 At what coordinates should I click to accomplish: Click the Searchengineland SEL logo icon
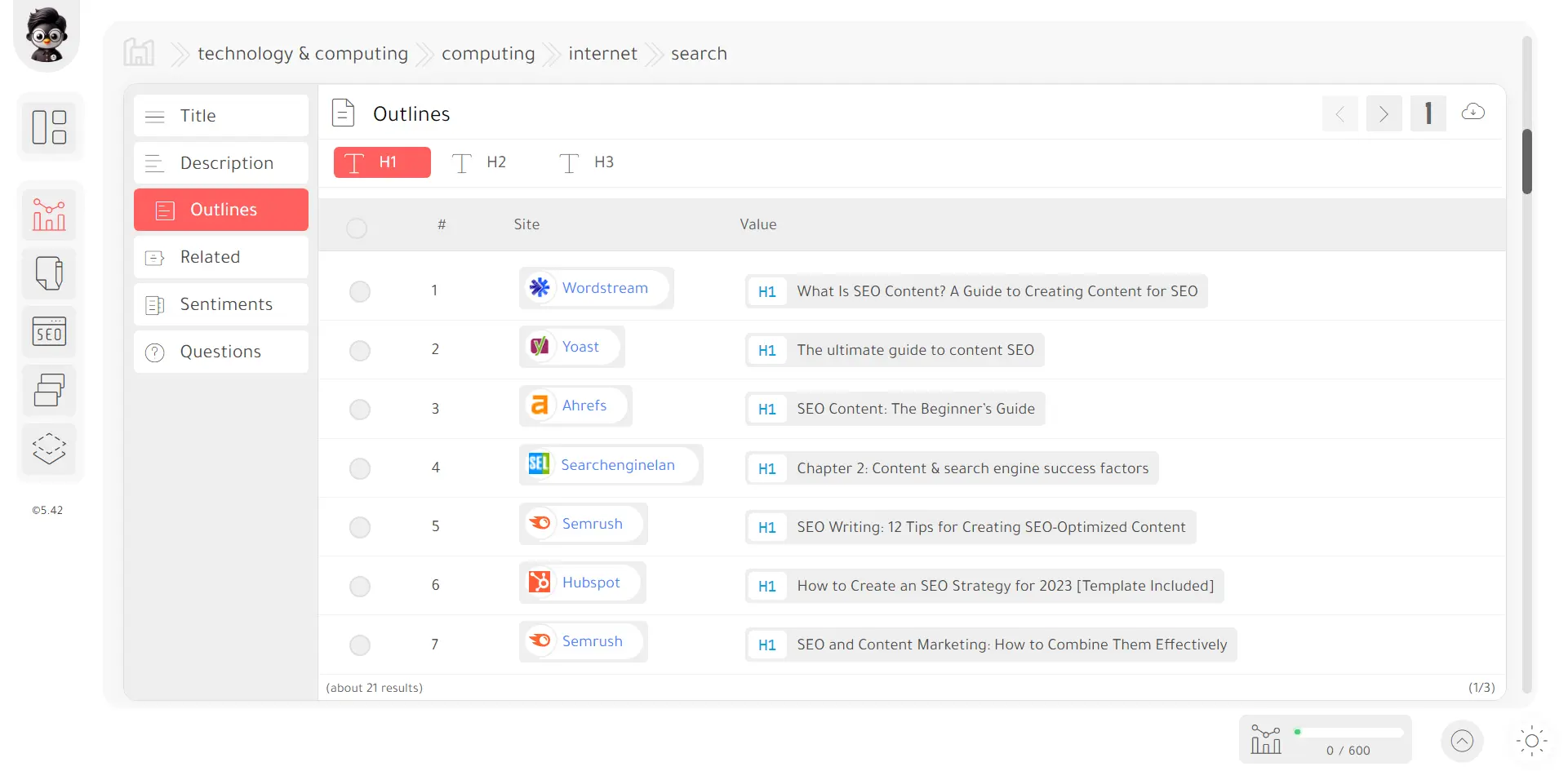pyautogui.click(x=539, y=464)
